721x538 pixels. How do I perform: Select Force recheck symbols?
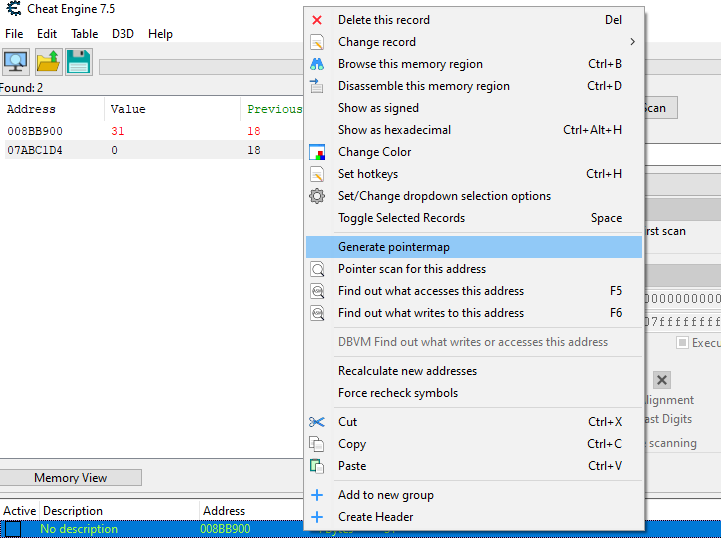point(474,393)
